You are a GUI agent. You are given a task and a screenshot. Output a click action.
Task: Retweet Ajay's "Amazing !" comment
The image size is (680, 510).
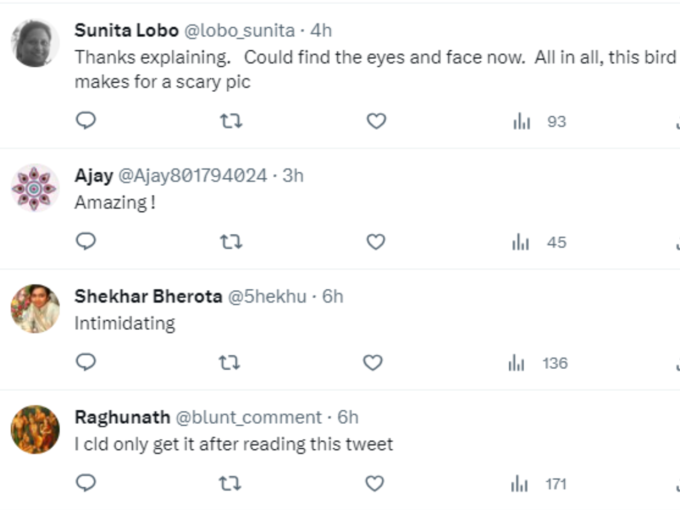coord(231,242)
